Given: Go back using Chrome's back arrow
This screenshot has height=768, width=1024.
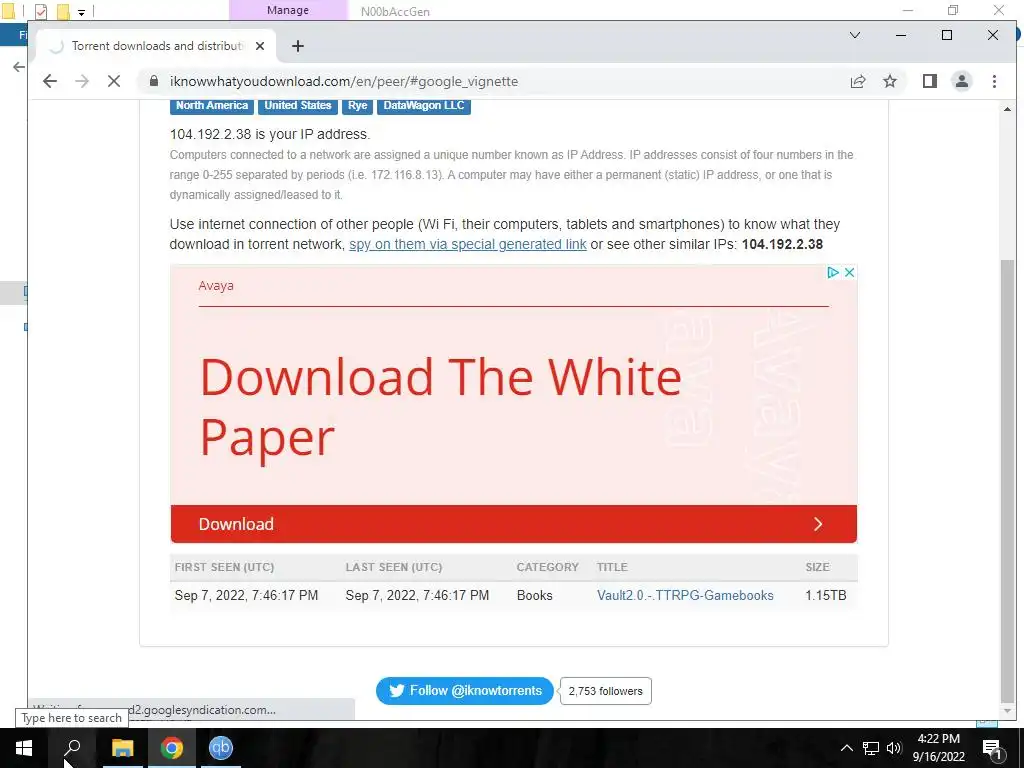Looking at the screenshot, I should (x=50, y=81).
